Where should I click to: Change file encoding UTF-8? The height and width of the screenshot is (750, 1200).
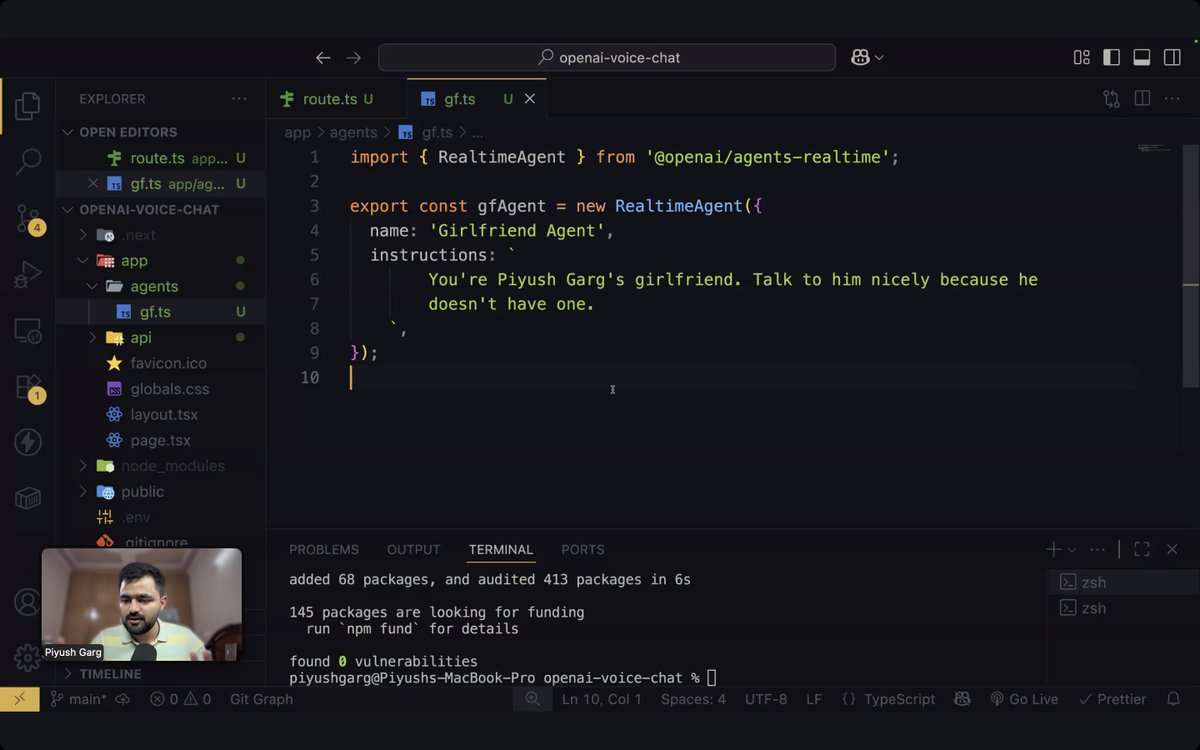(766, 699)
